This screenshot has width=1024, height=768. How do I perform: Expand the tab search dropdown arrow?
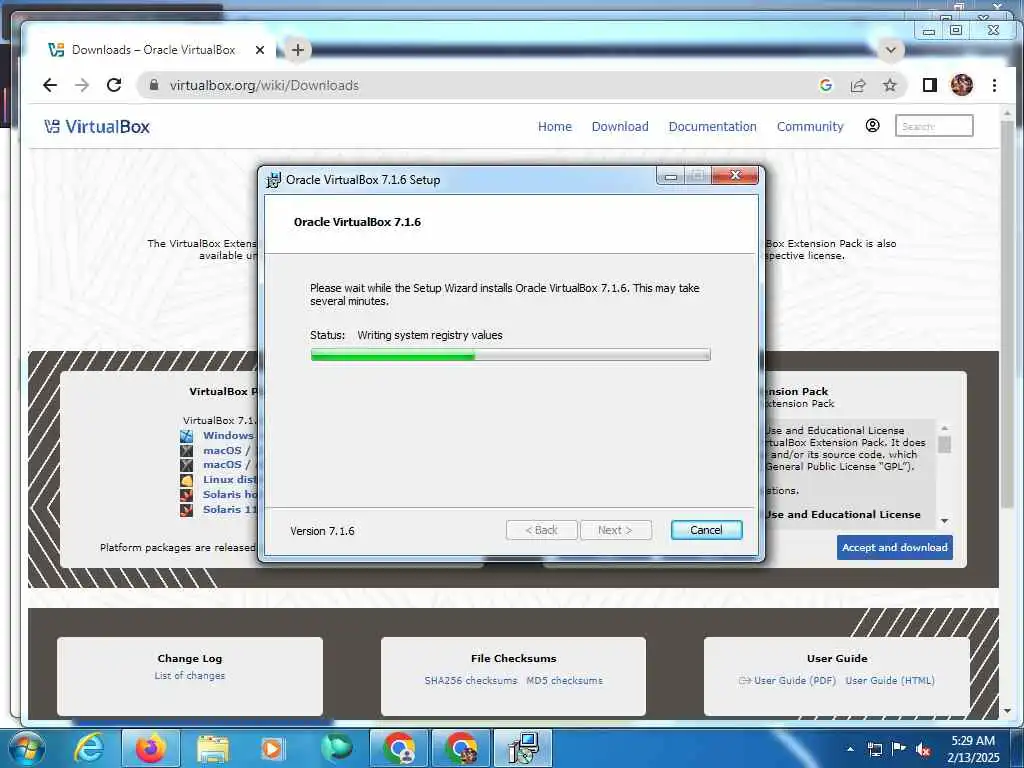[x=890, y=50]
